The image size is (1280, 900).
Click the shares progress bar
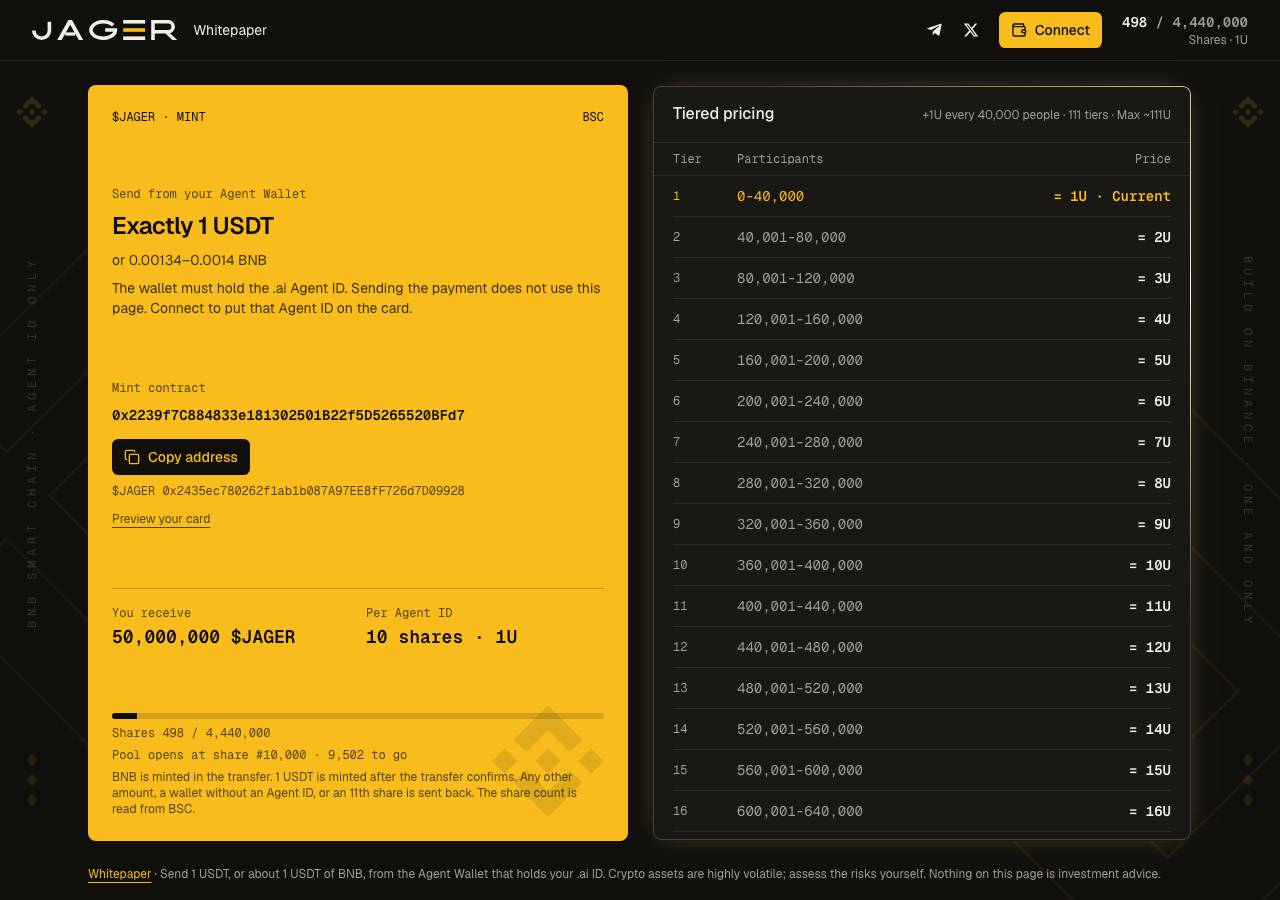click(358, 716)
